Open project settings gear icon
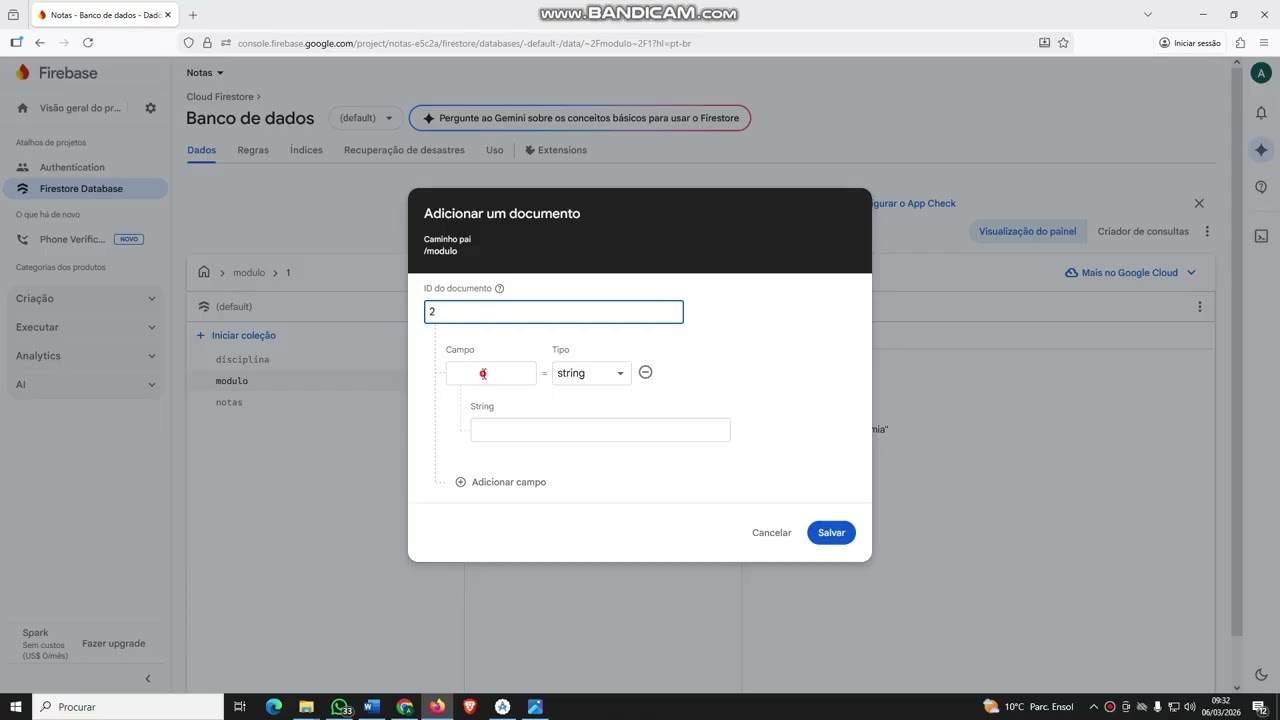1280x720 pixels. click(x=150, y=108)
